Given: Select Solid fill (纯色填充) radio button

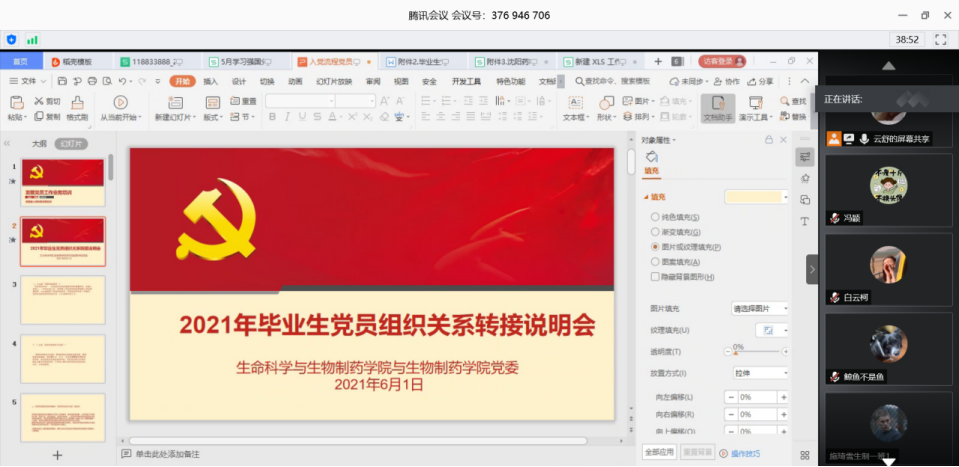Looking at the screenshot, I should pos(655,217).
